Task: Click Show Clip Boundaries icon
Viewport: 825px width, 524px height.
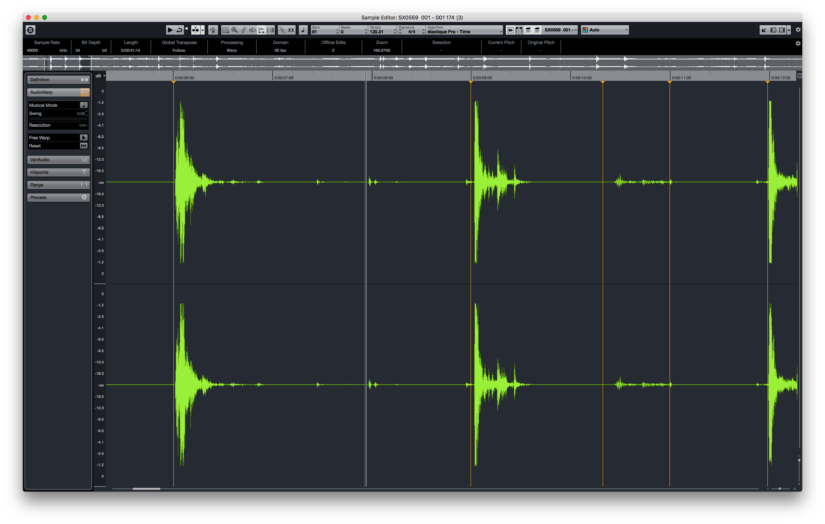Action: click(537, 30)
